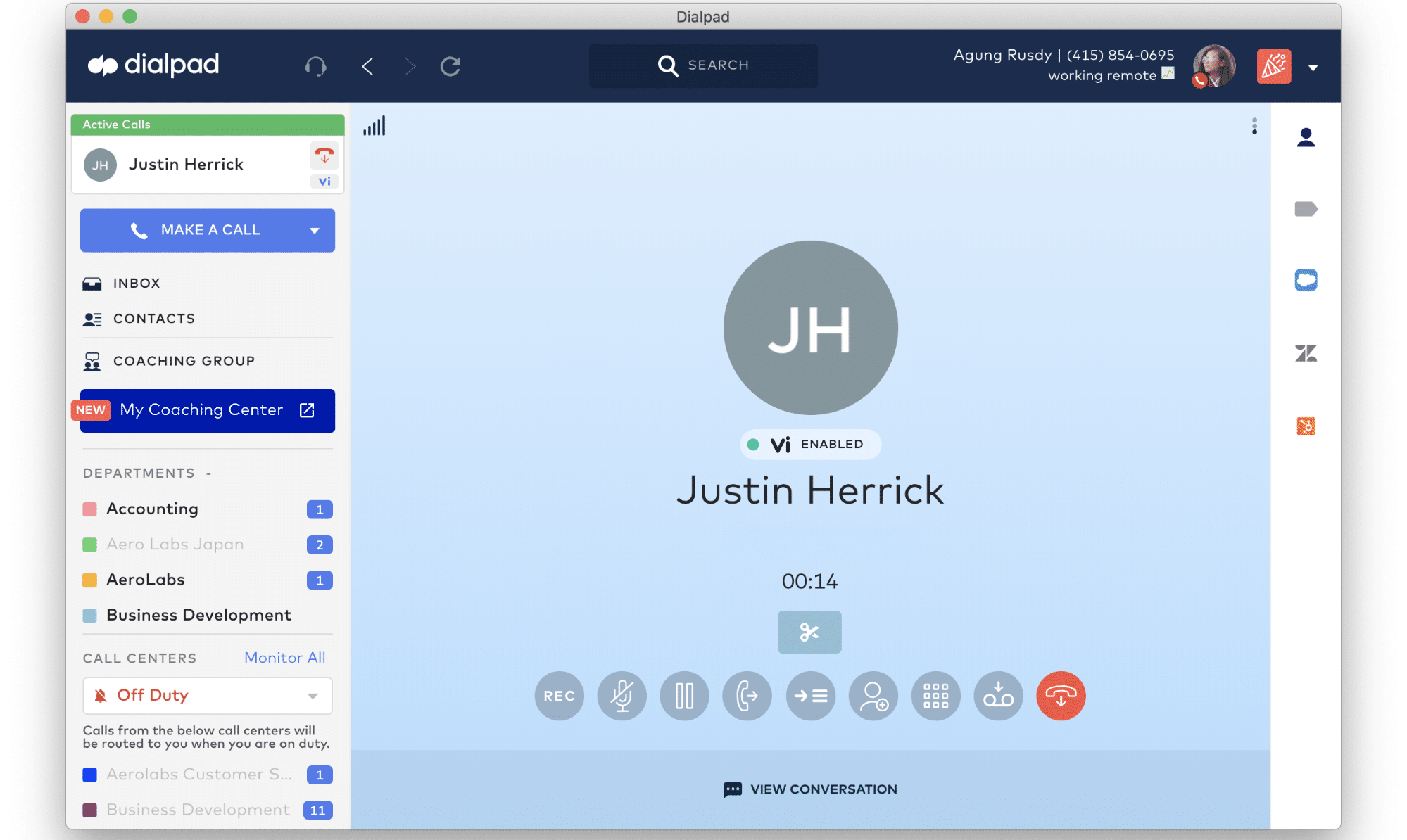
Task: Open Contacts in the sidebar
Action: pyautogui.click(x=153, y=319)
